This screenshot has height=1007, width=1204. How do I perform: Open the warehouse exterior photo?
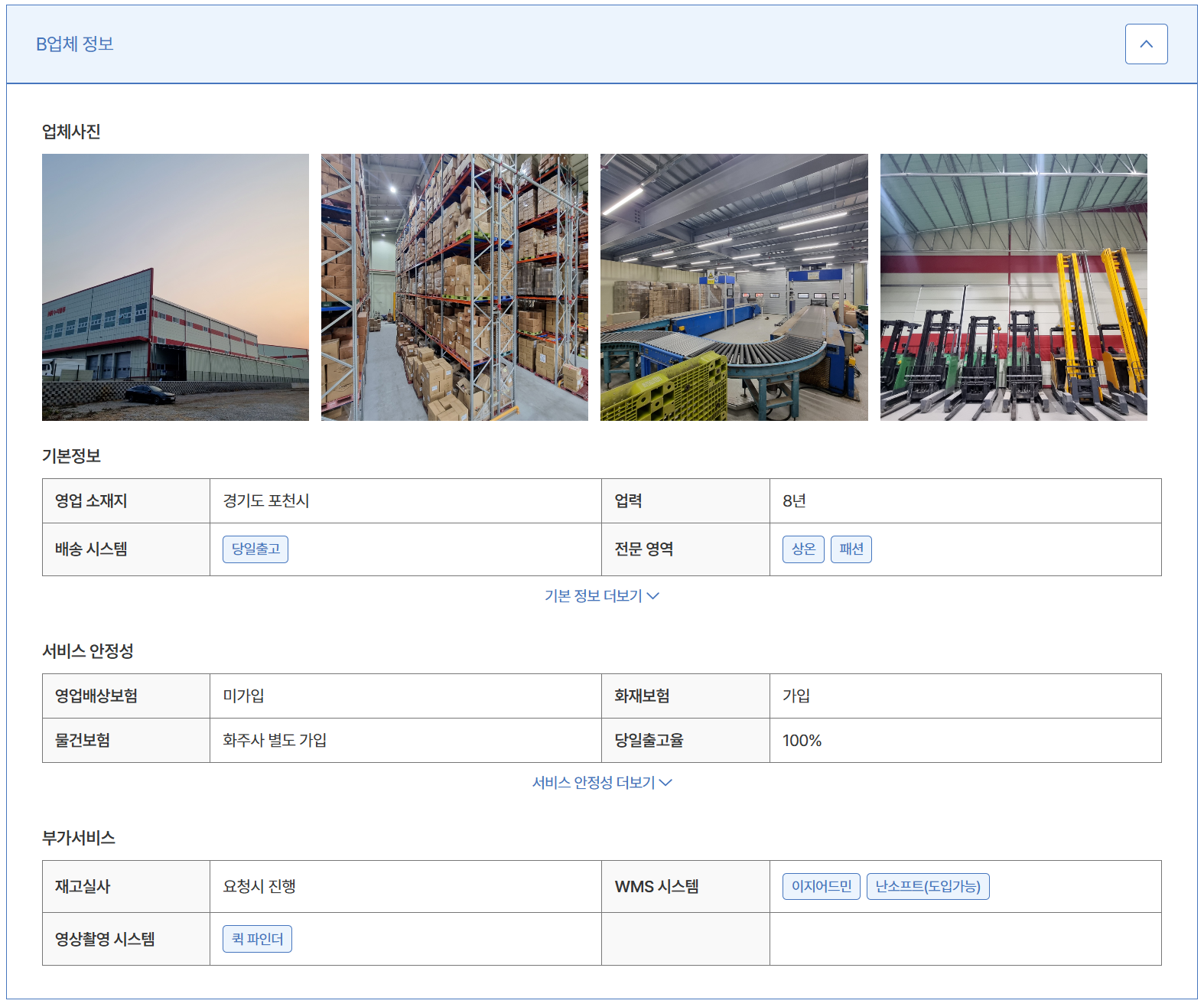click(x=175, y=287)
